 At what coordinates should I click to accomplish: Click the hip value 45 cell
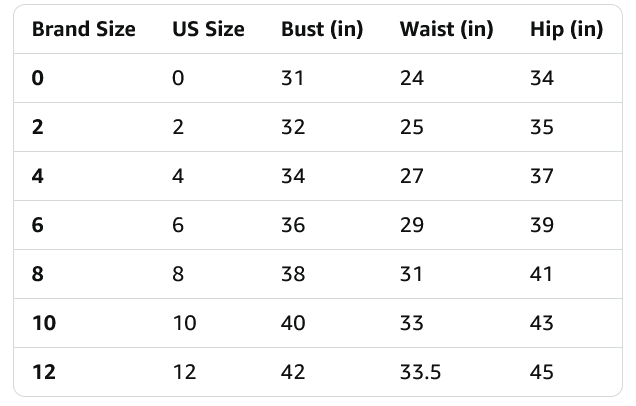542,372
